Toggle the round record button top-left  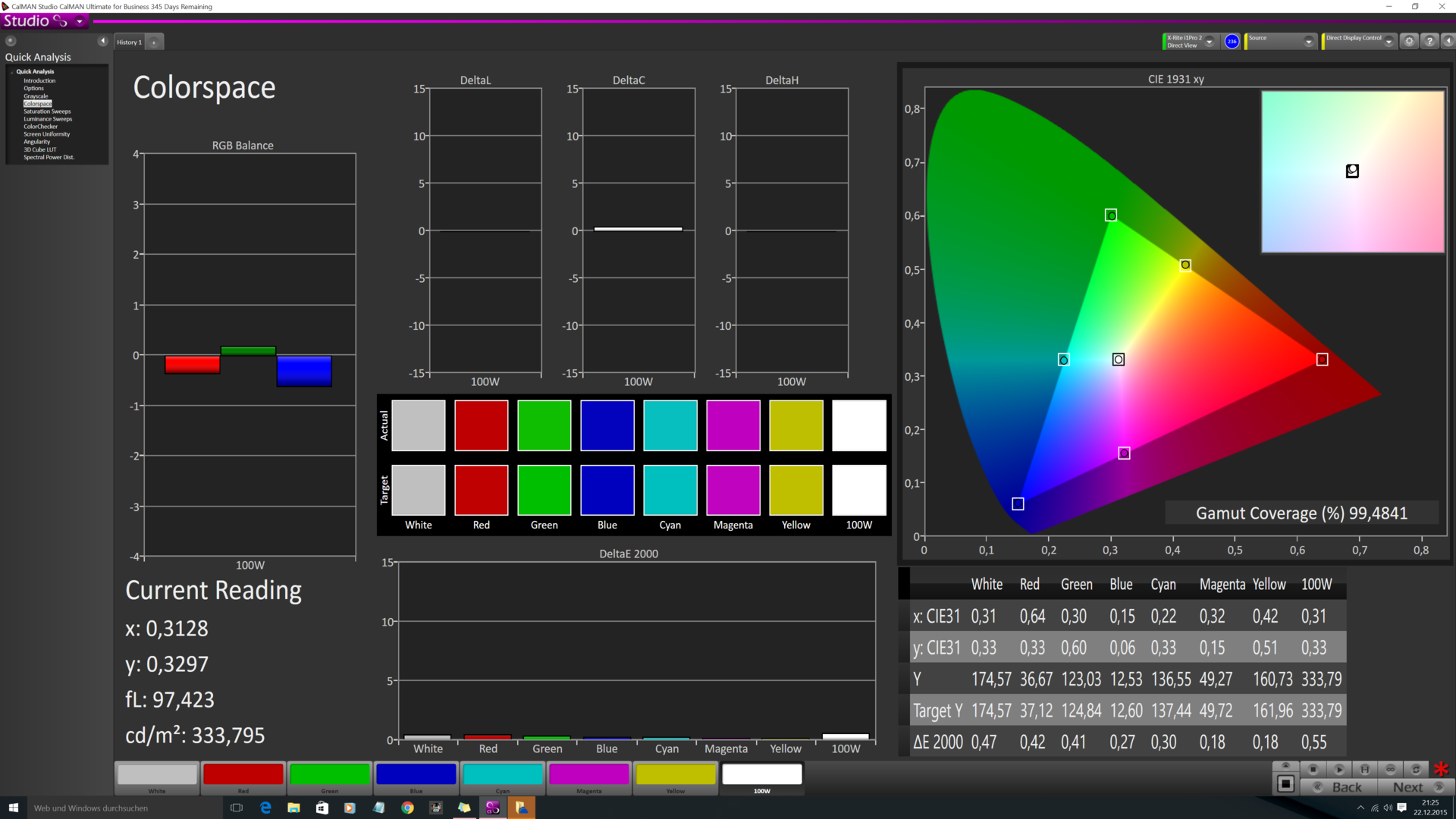(11, 41)
